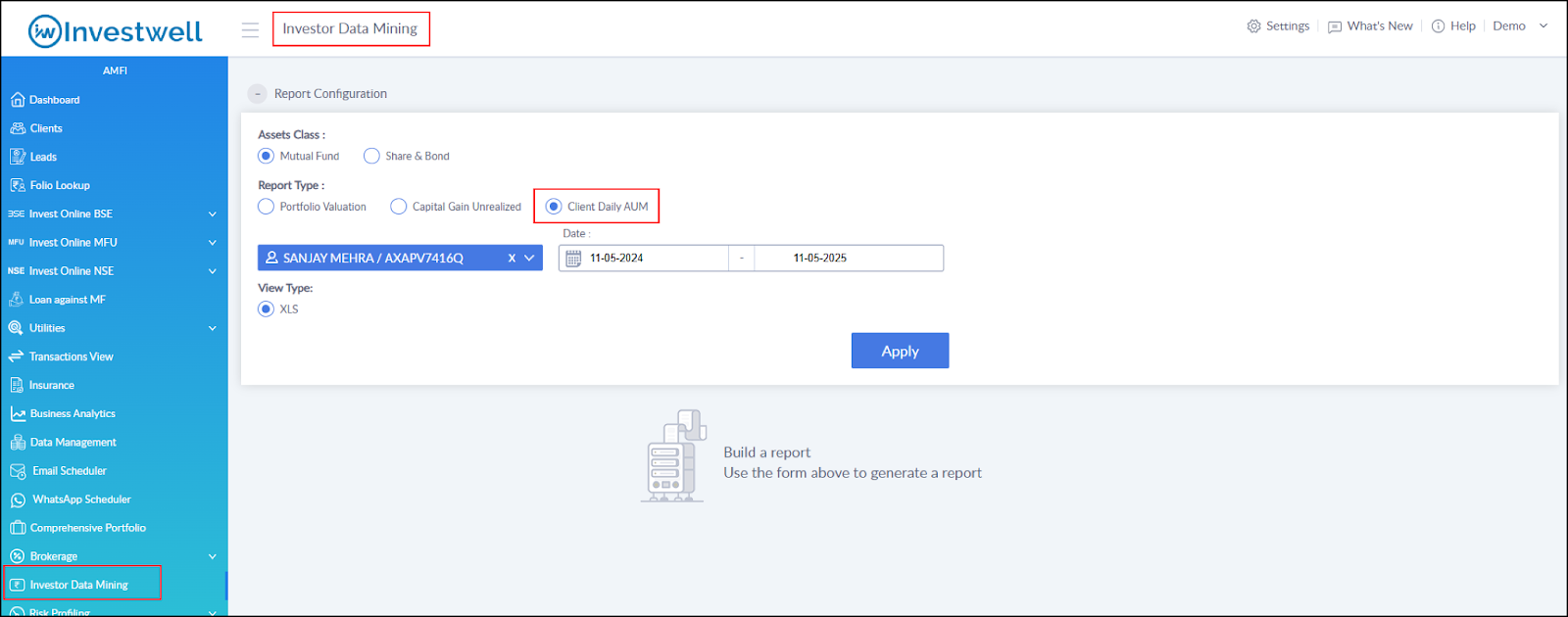Open the Settings link

(1288, 26)
